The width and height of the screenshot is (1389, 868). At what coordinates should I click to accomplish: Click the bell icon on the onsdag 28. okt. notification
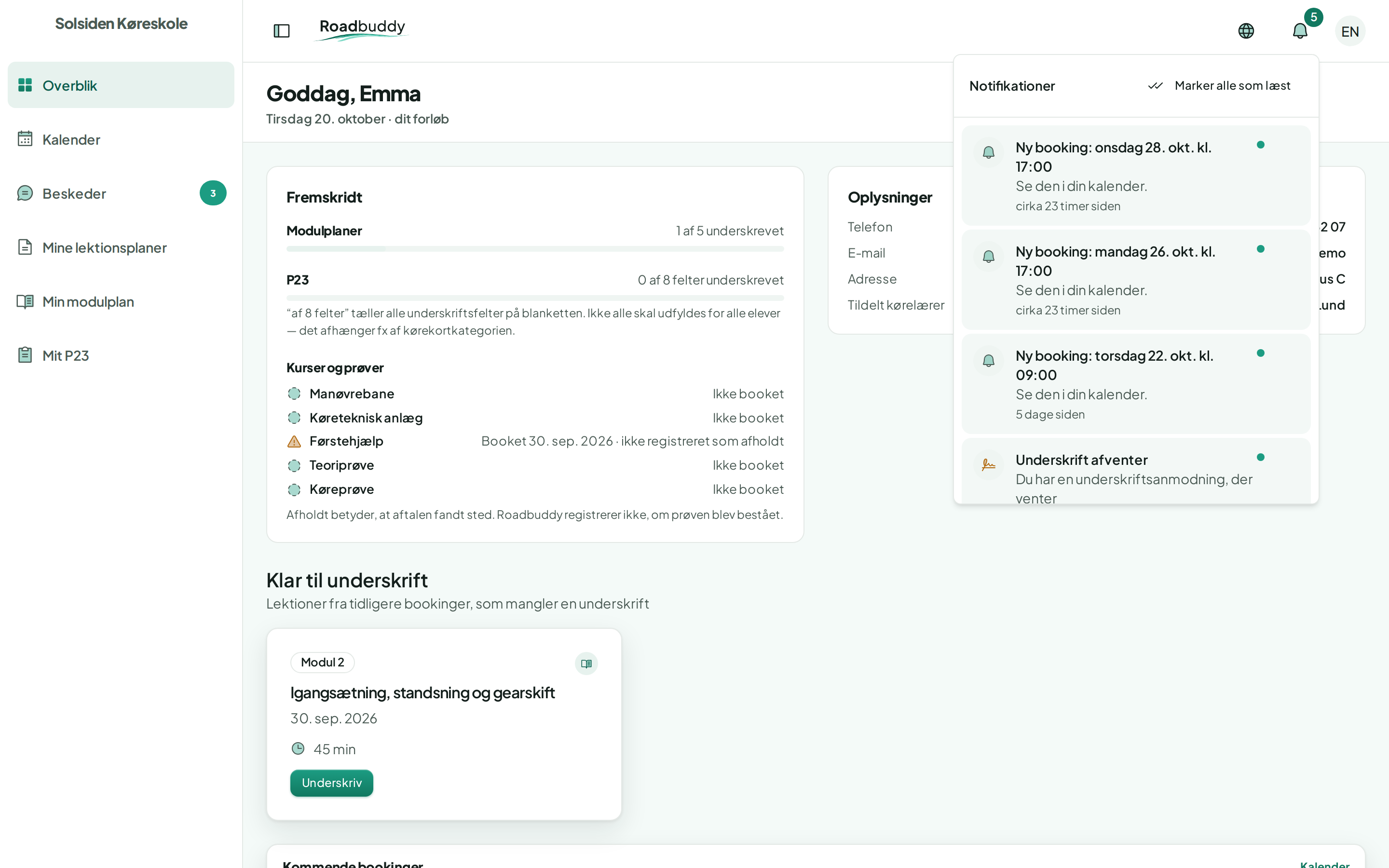pyautogui.click(x=988, y=152)
